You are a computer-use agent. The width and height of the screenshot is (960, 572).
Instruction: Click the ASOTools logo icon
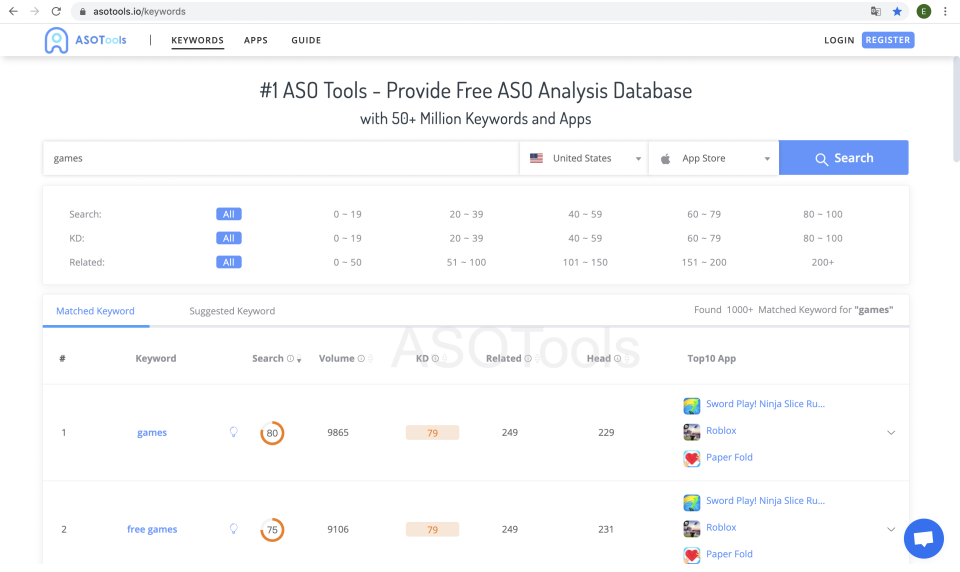click(57, 40)
